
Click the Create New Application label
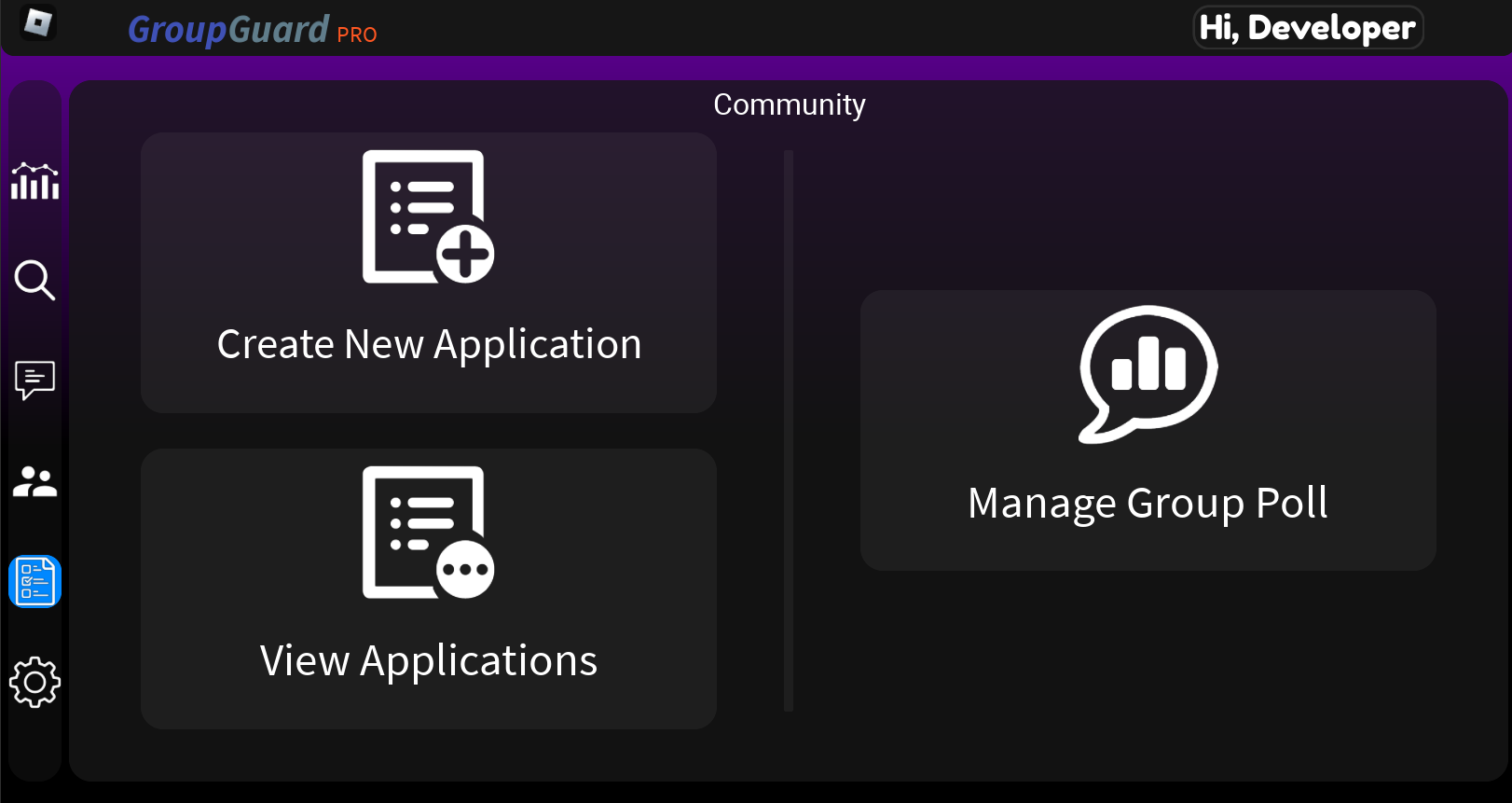tap(429, 344)
